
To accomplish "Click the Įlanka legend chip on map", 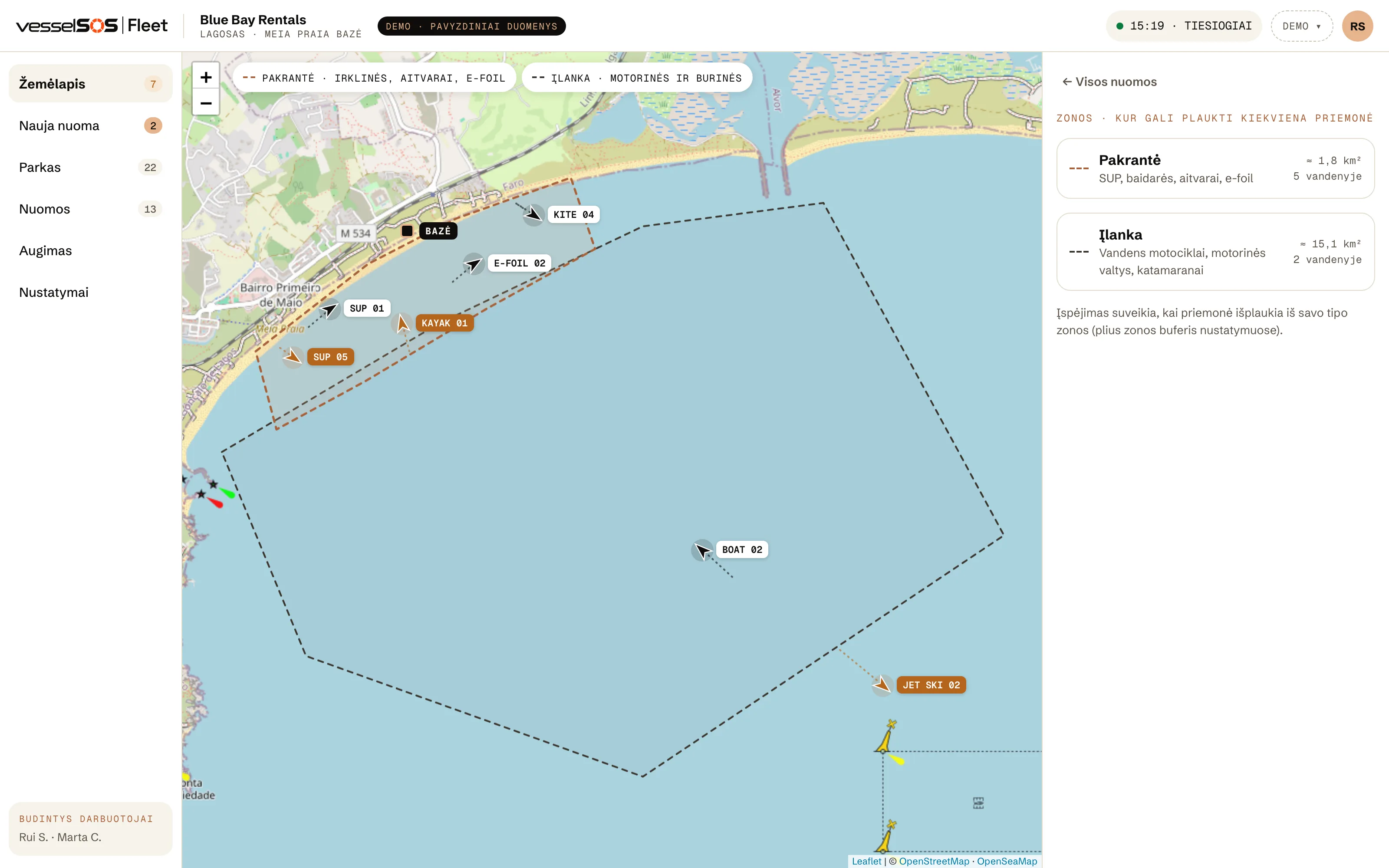I will click(636, 78).
